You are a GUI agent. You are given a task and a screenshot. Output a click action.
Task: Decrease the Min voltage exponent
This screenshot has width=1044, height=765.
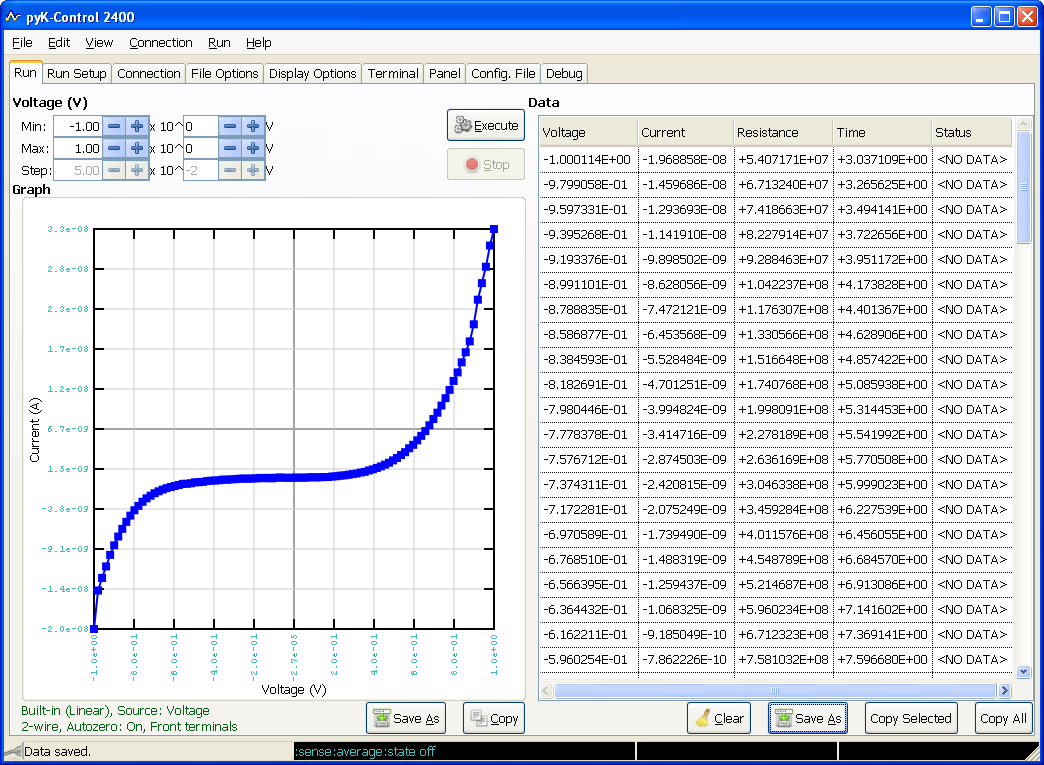pos(230,126)
